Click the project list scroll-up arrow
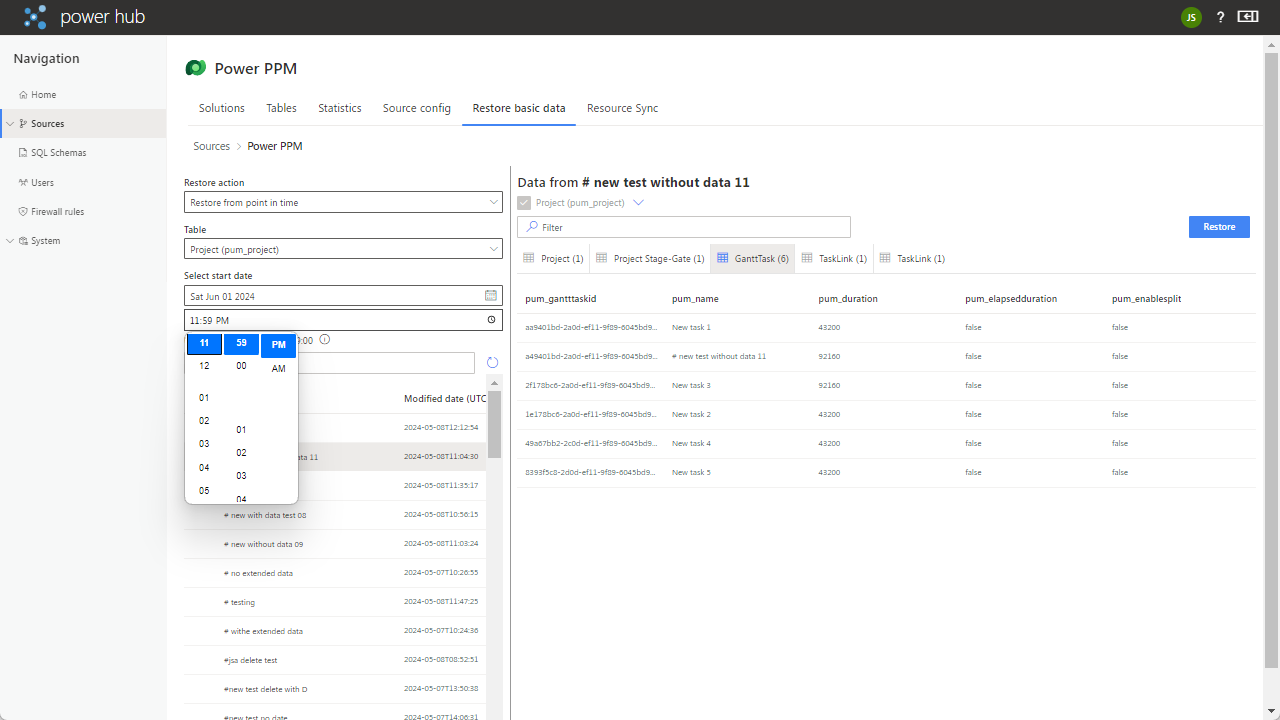Screen dimensions: 1280x720 pyautogui.click(x=494, y=383)
